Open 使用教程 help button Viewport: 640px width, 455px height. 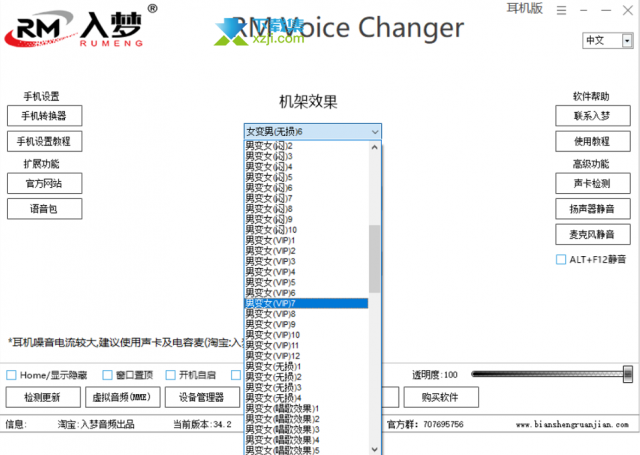[x=593, y=141]
